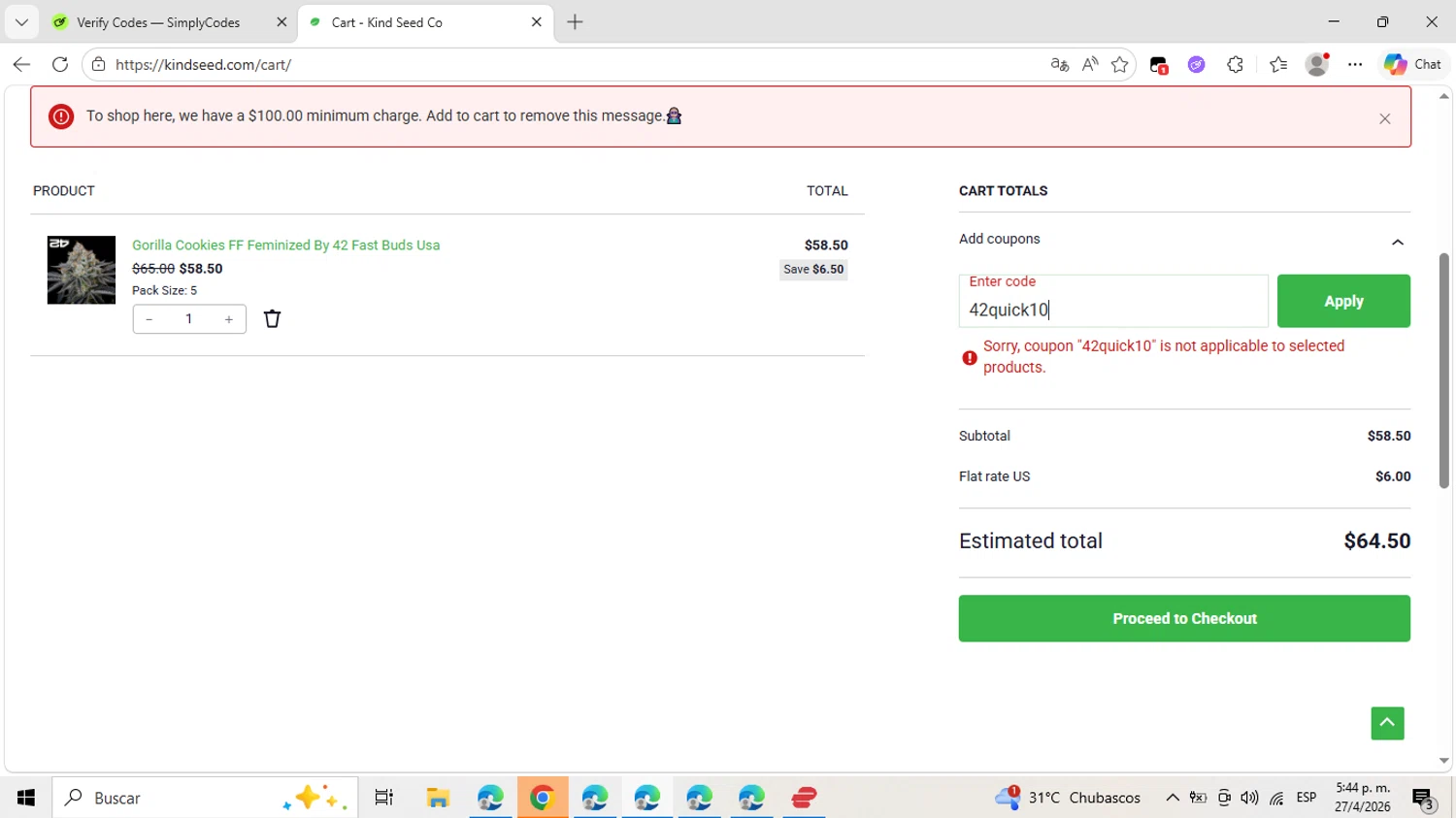This screenshot has width=1456, height=818.
Task: Open the favorites list icon
Action: point(1278,65)
